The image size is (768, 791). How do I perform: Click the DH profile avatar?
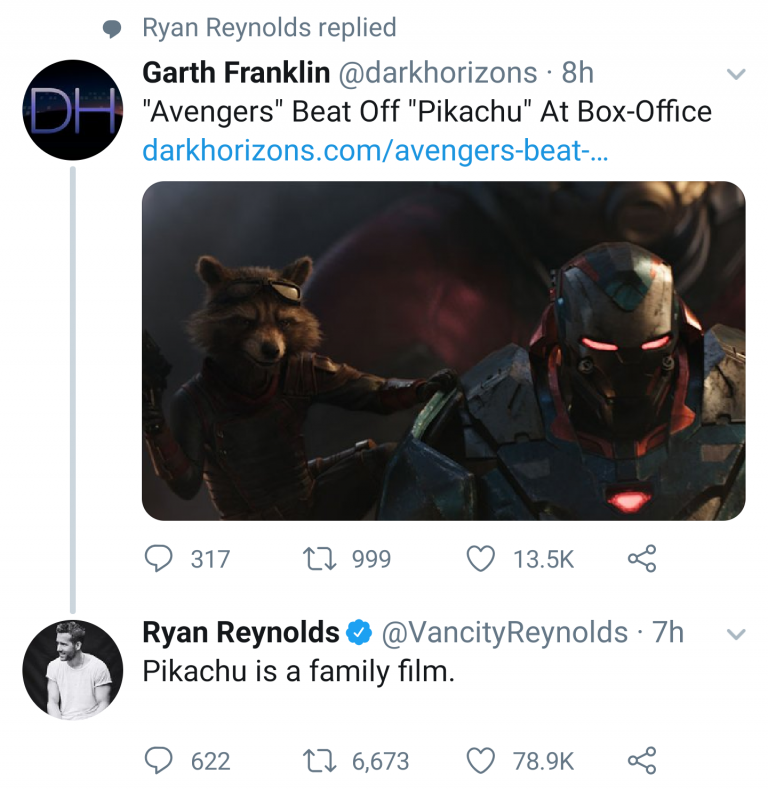point(72,110)
